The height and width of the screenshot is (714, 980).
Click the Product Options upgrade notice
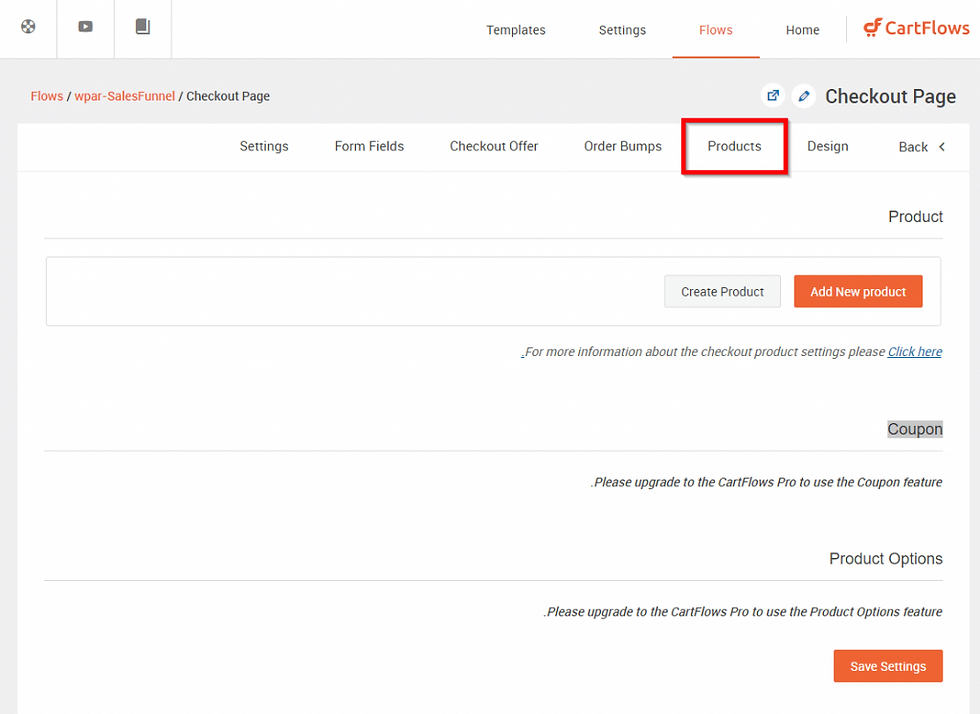(742, 611)
